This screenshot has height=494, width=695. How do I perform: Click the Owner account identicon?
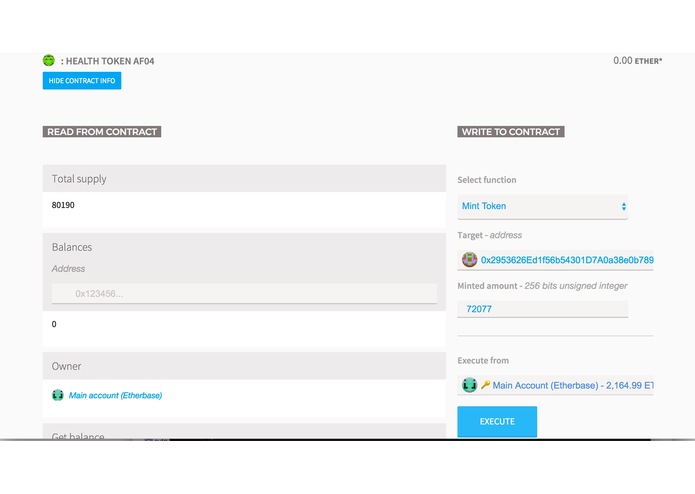point(58,395)
